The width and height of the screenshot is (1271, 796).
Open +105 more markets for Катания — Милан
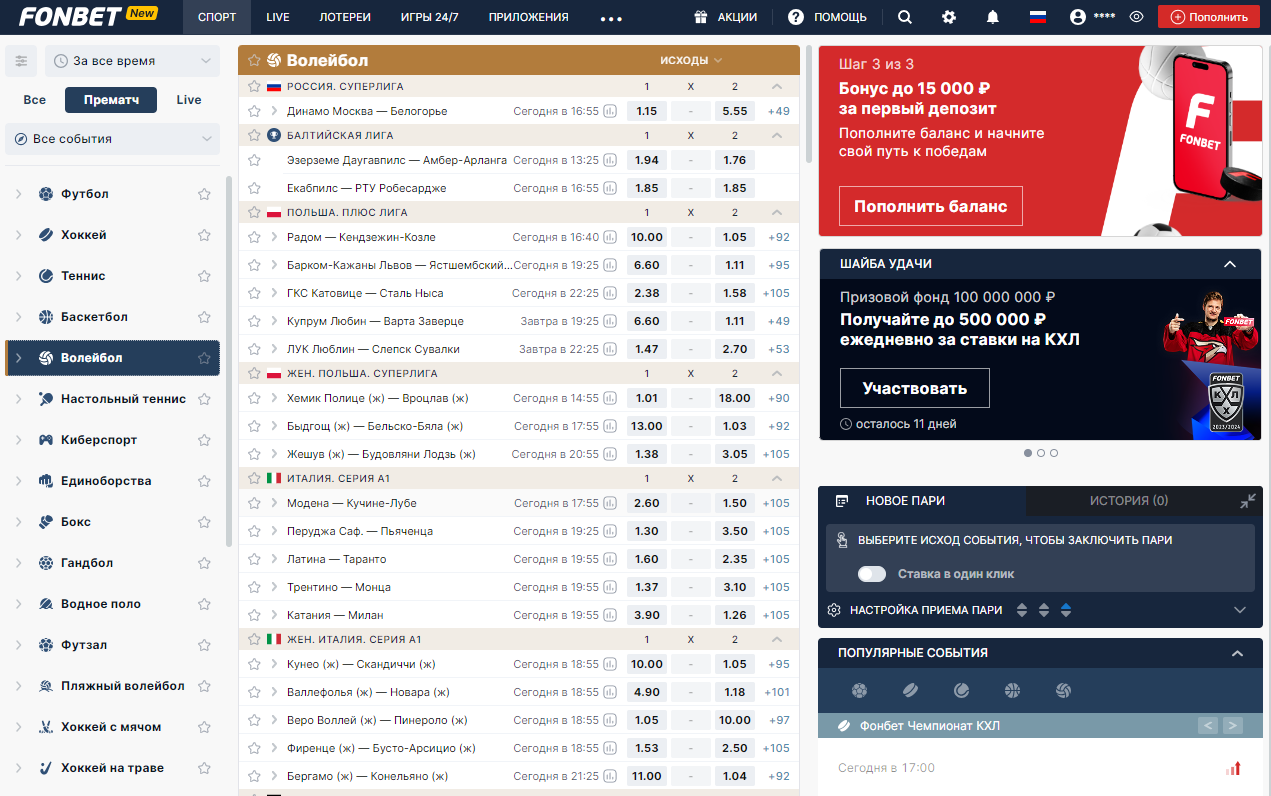click(x=776, y=615)
